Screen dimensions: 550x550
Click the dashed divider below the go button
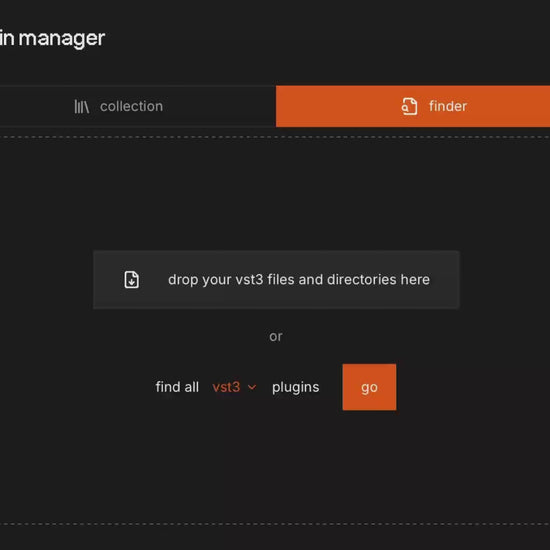(275, 524)
